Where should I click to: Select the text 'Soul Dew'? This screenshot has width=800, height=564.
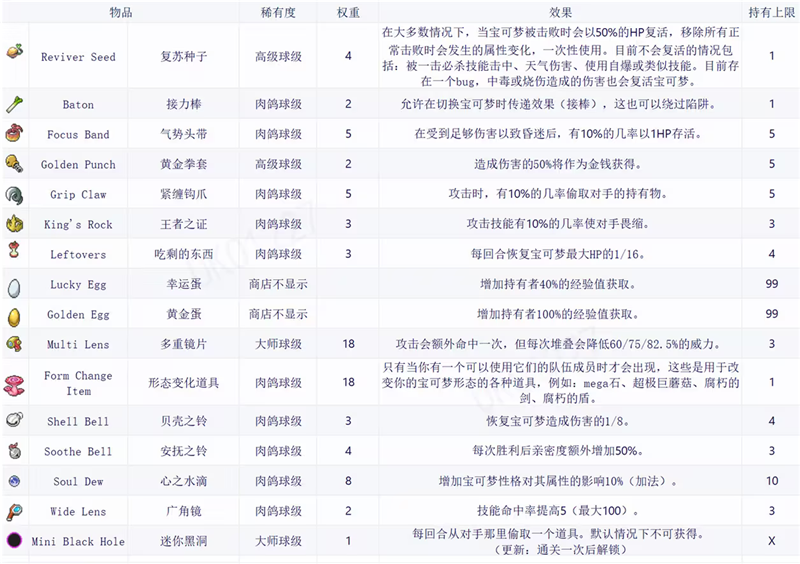pyautogui.click(x=78, y=481)
